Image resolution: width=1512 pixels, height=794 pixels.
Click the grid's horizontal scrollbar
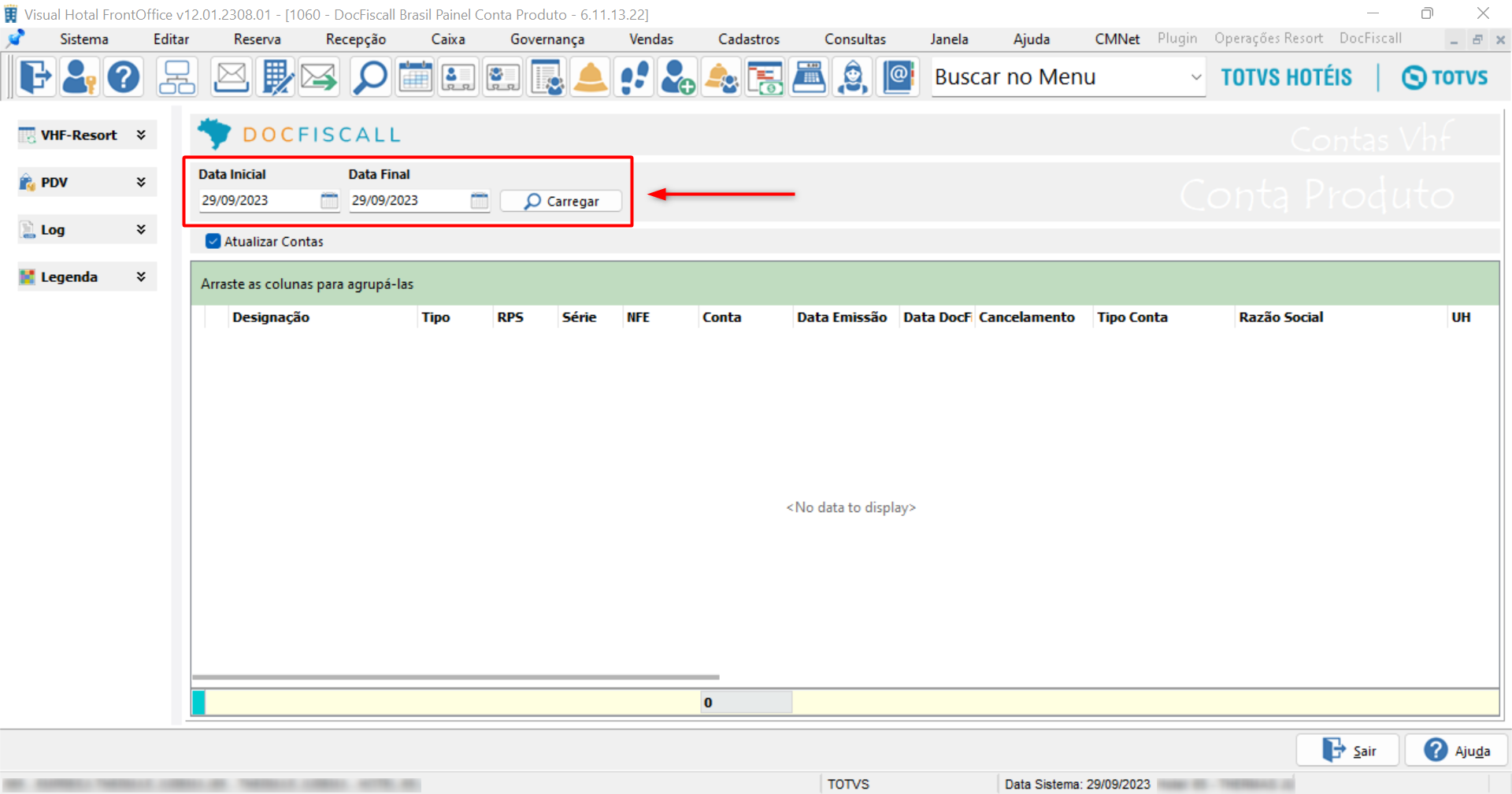[456, 677]
